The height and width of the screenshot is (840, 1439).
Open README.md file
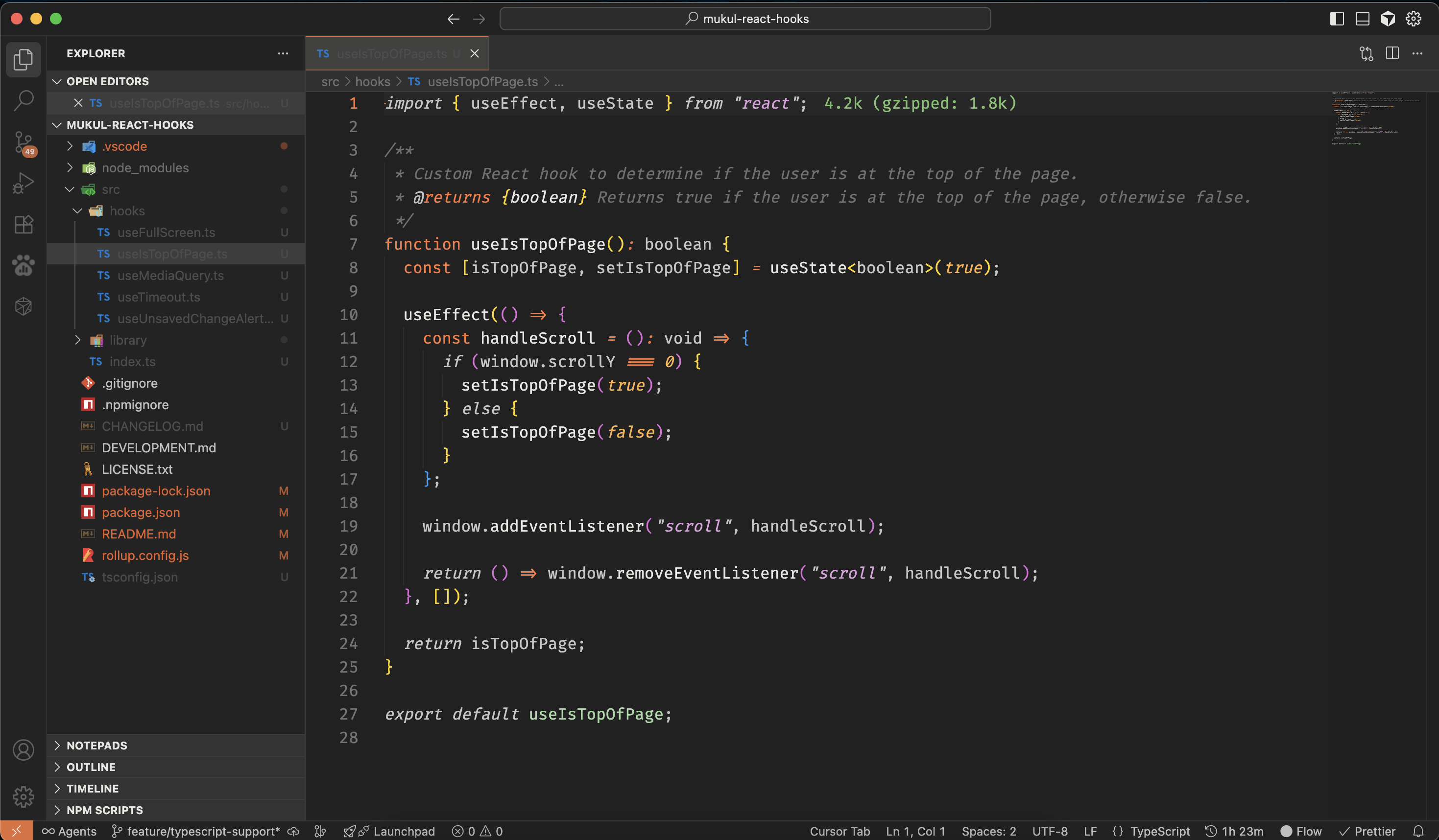[x=176, y=534]
